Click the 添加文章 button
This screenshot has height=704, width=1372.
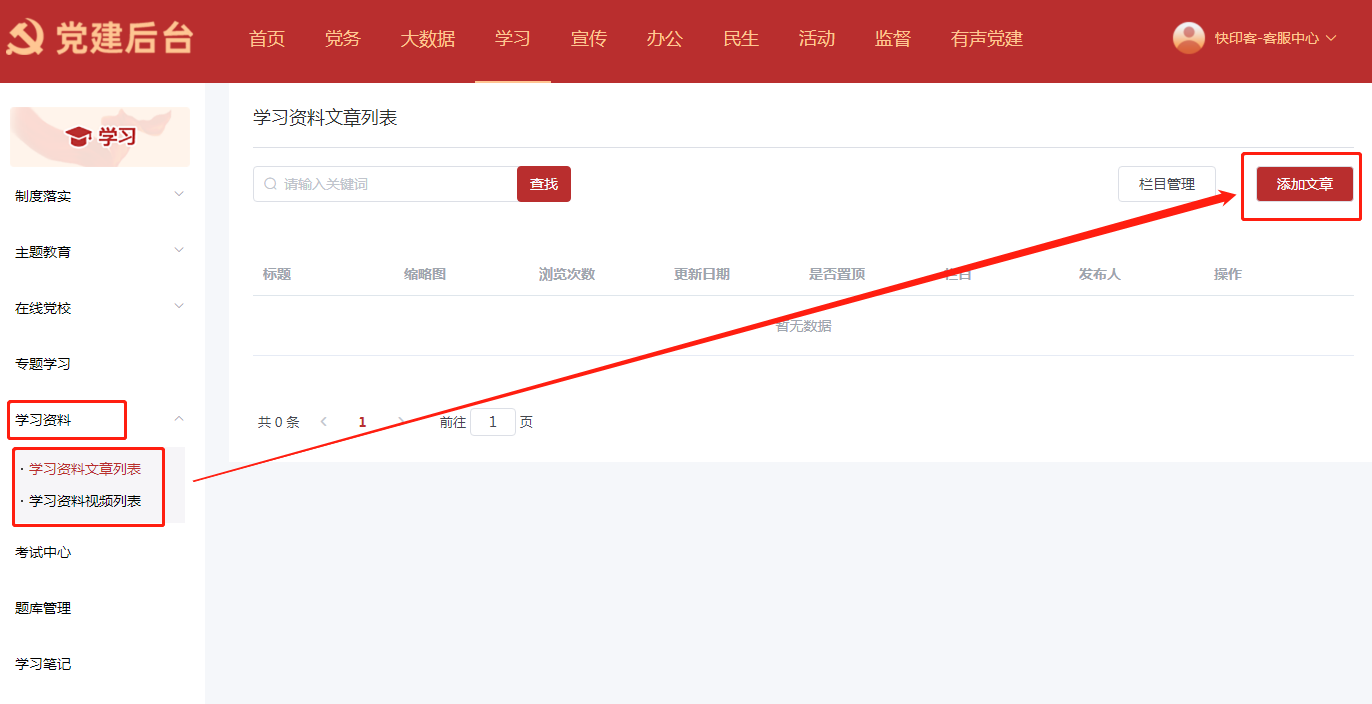1304,184
